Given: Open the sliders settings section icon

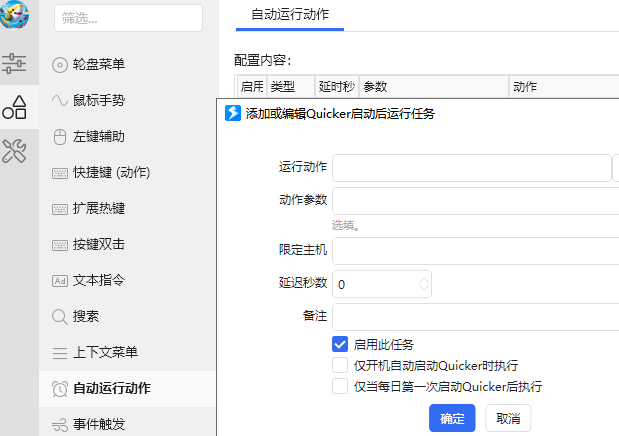Looking at the screenshot, I should 14,64.
